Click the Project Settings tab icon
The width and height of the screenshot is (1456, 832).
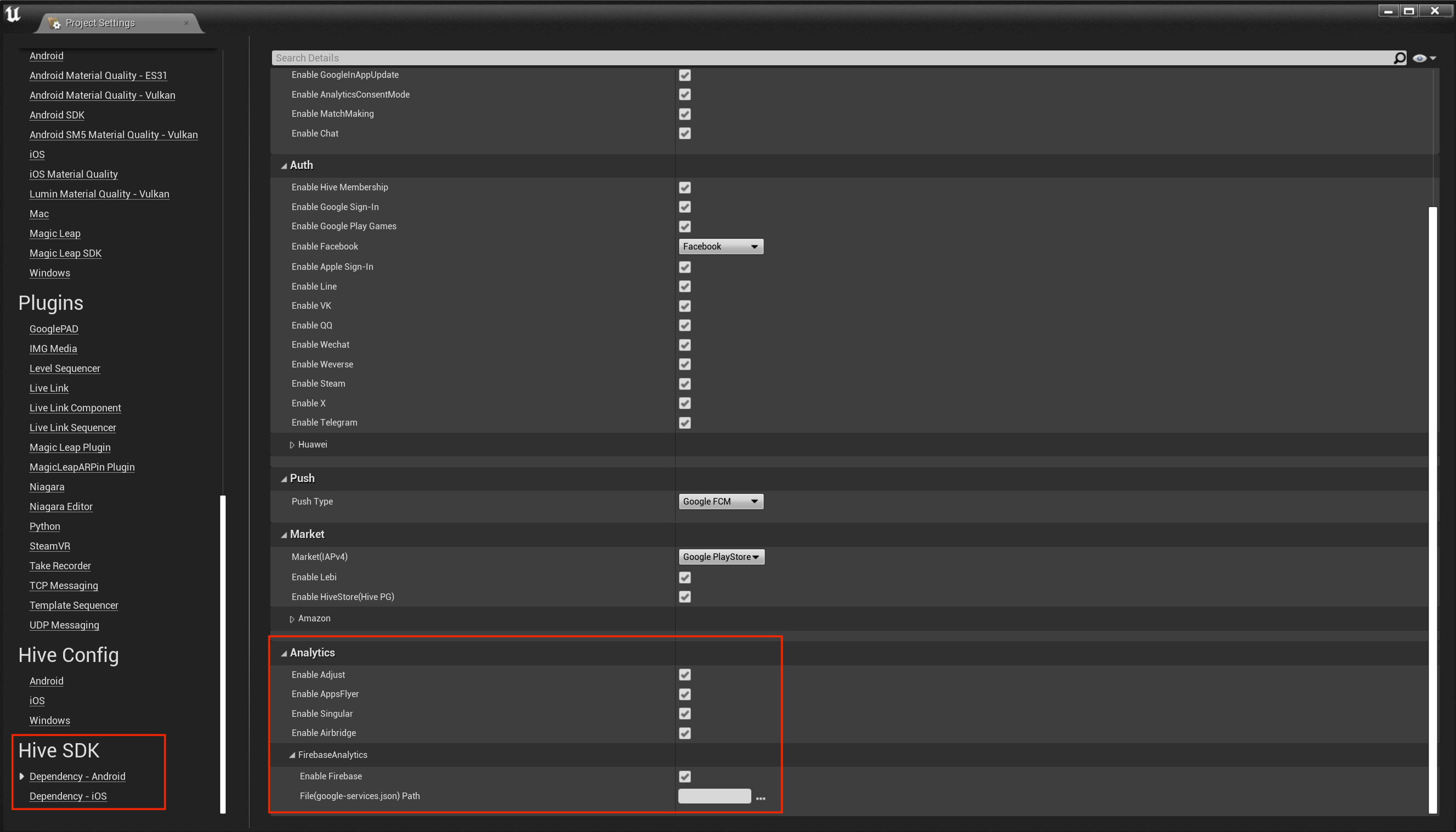55,23
